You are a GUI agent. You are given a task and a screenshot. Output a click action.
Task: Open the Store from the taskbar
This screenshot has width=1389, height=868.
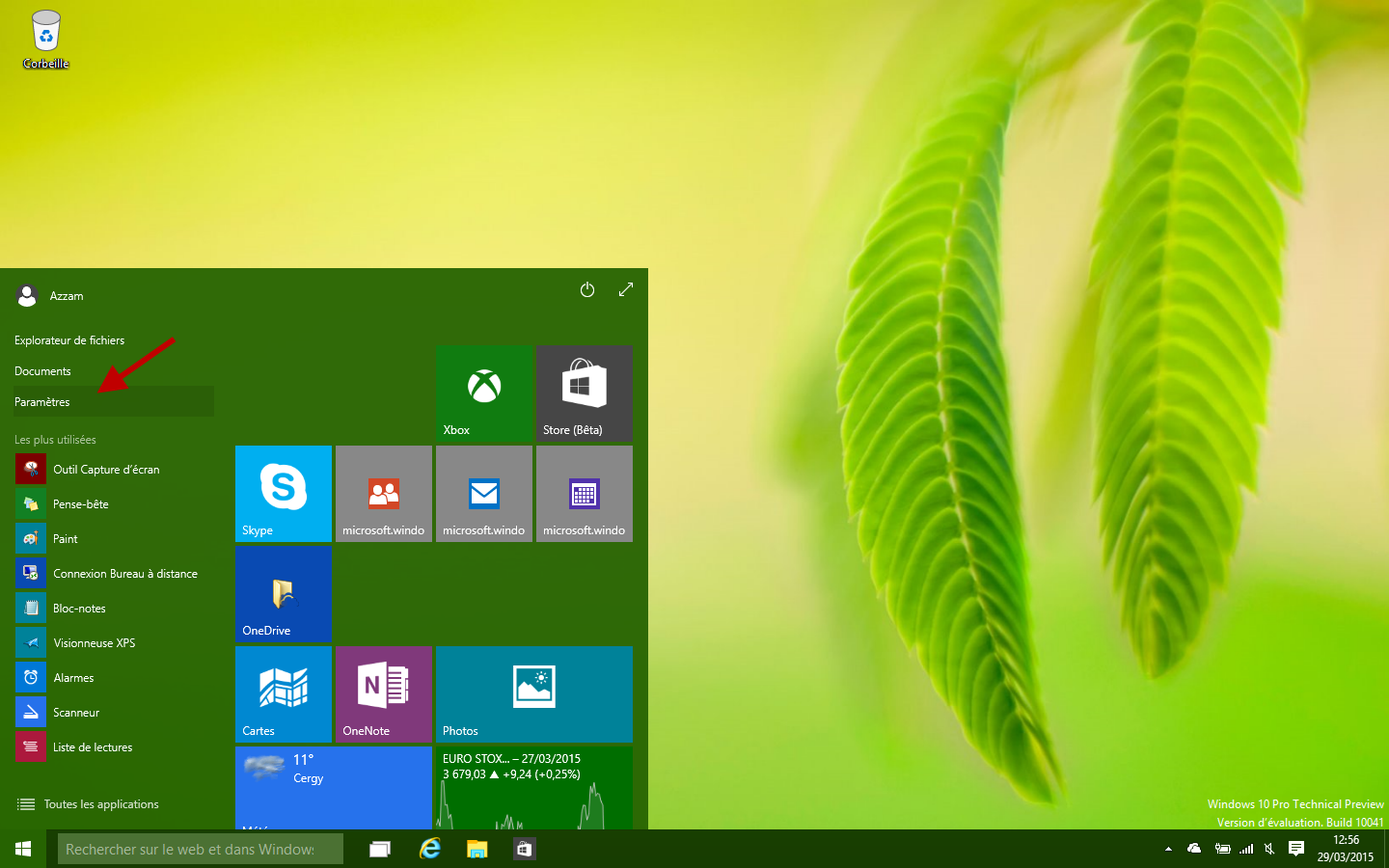pos(524,849)
